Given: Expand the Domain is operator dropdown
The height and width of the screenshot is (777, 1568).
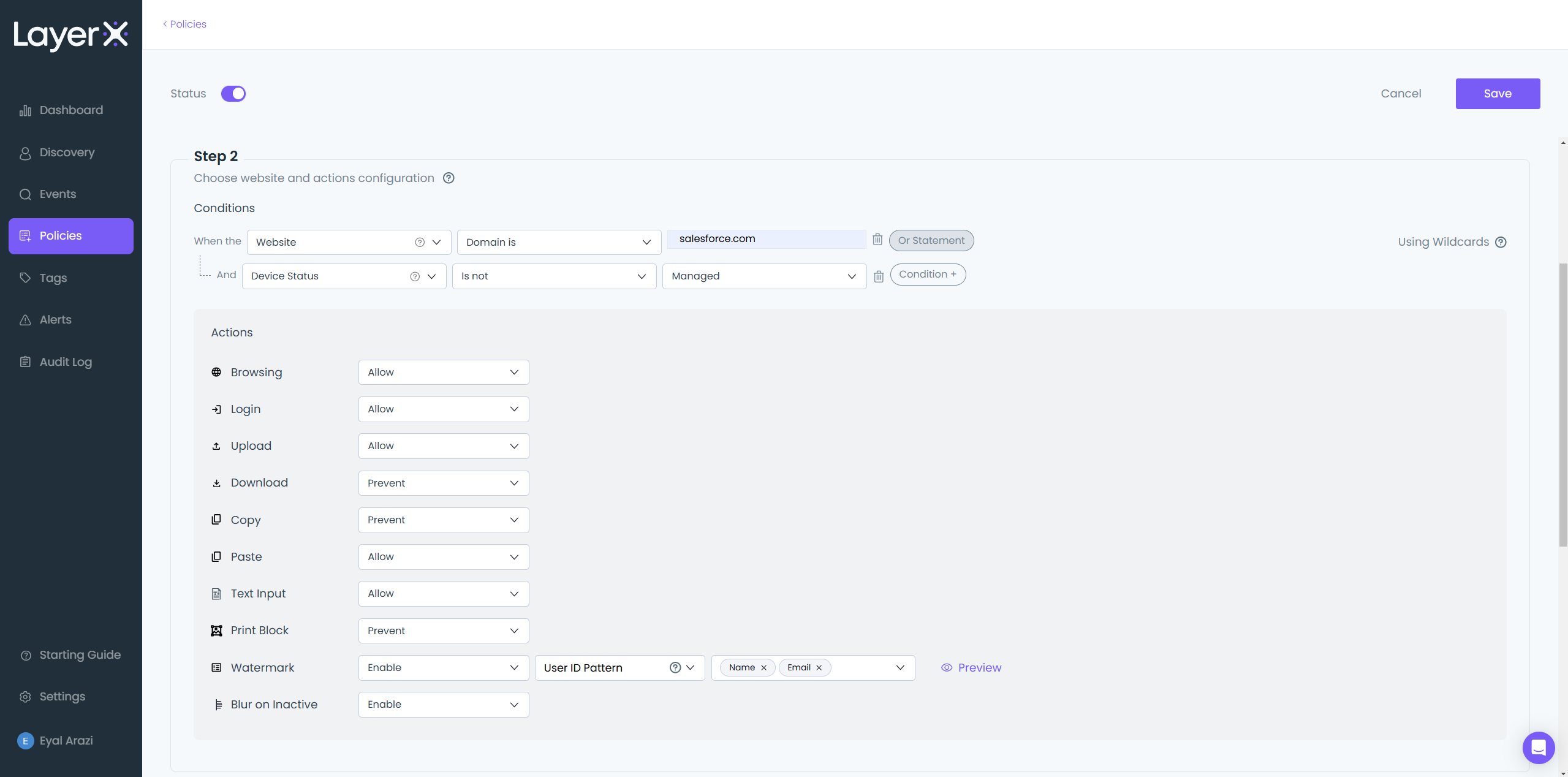Looking at the screenshot, I should pos(558,243).
